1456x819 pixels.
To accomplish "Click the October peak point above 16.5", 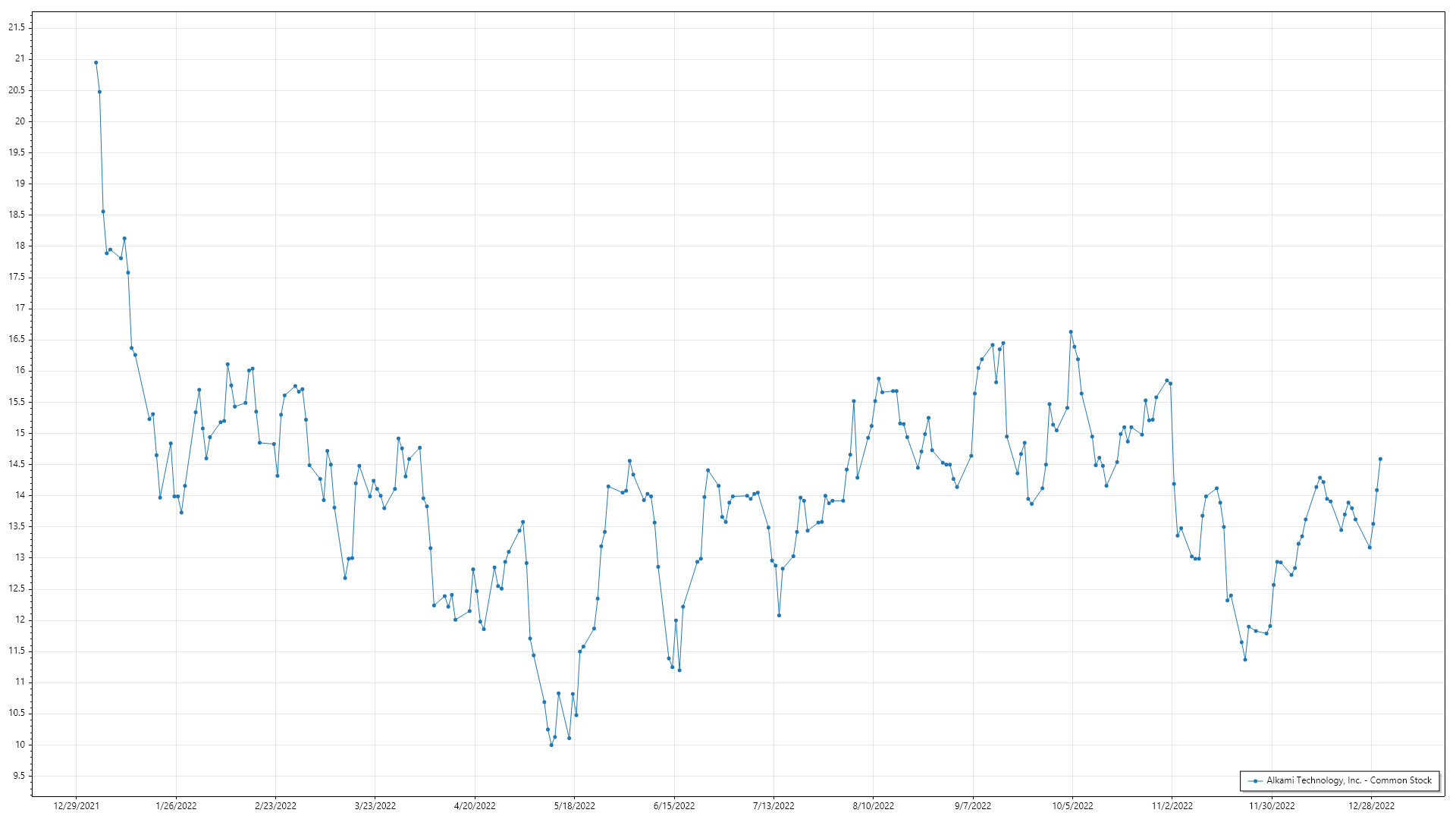I will [x=1071, y=331].
